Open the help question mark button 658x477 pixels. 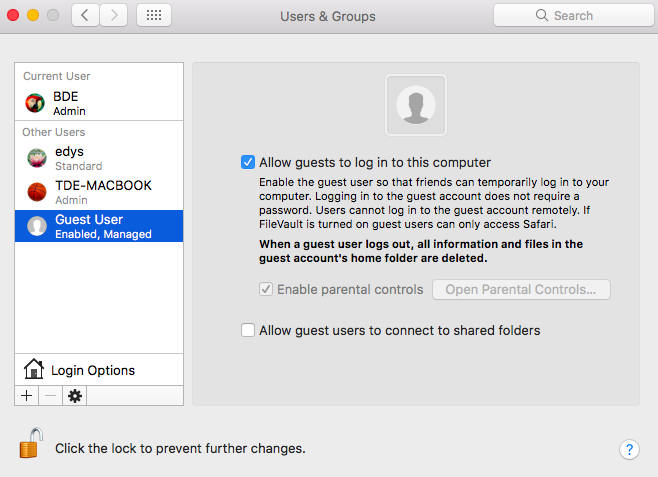point(629,449)
